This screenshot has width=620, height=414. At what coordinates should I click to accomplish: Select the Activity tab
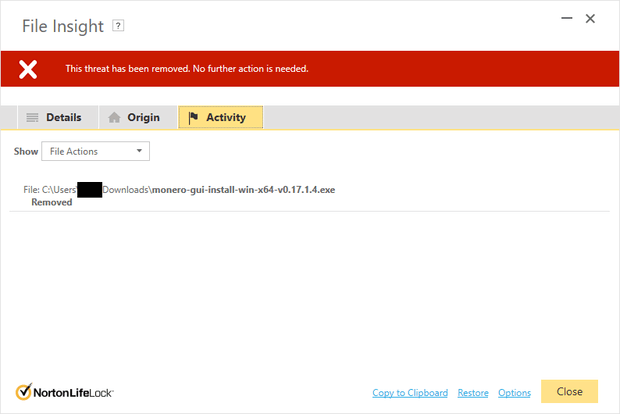220,117
